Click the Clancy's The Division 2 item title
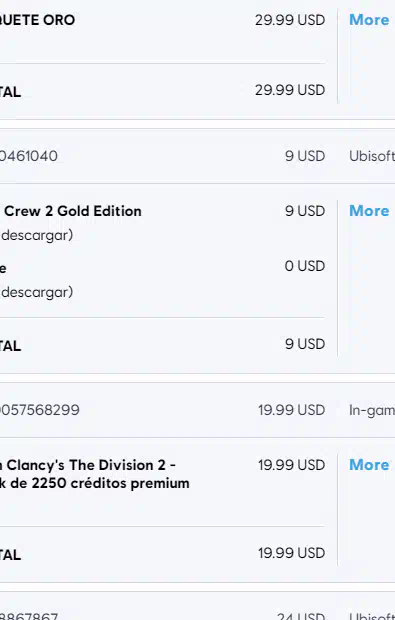The image size is (395, 620). point(94,474)
